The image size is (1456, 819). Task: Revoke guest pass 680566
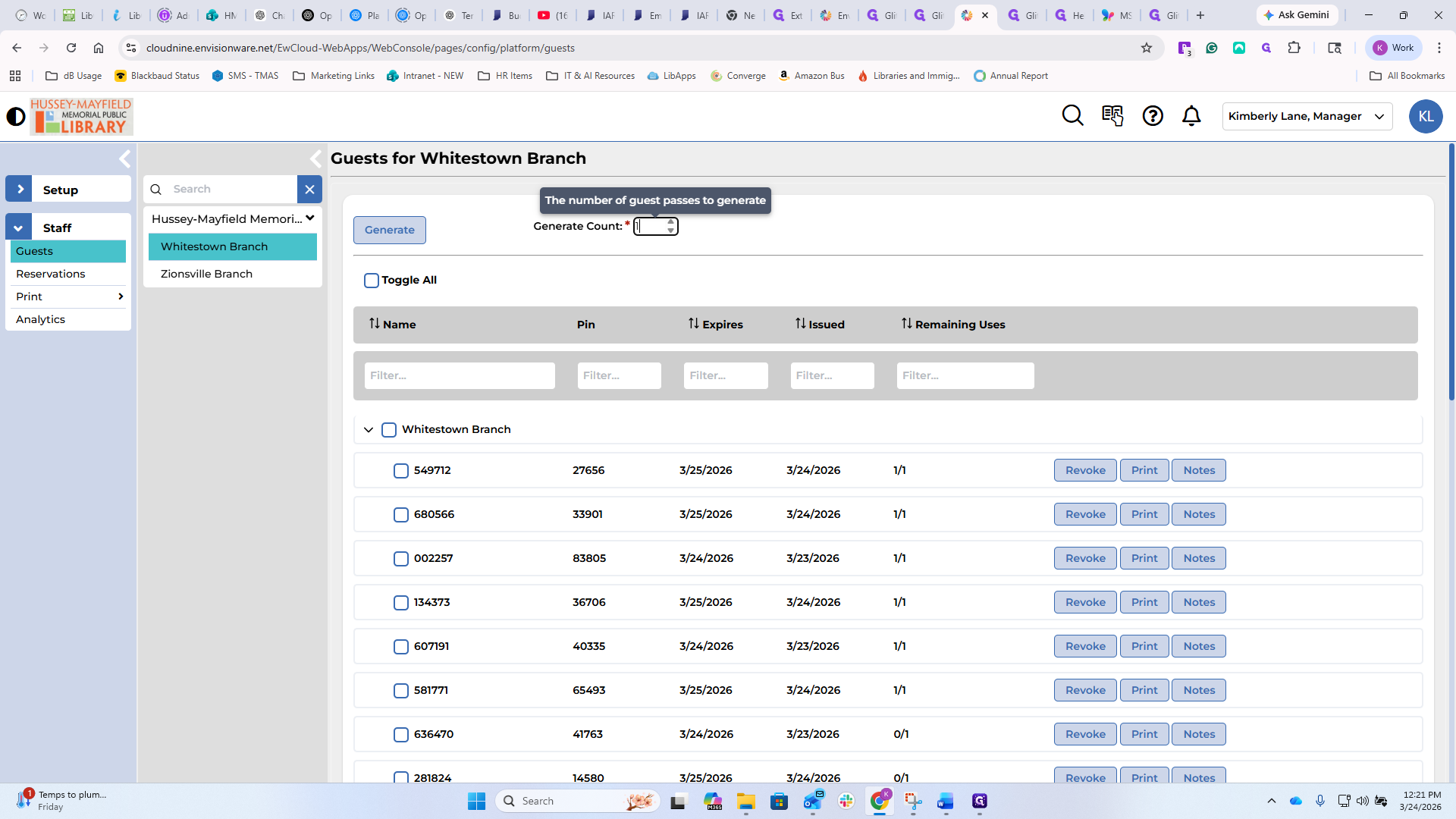1085,514
